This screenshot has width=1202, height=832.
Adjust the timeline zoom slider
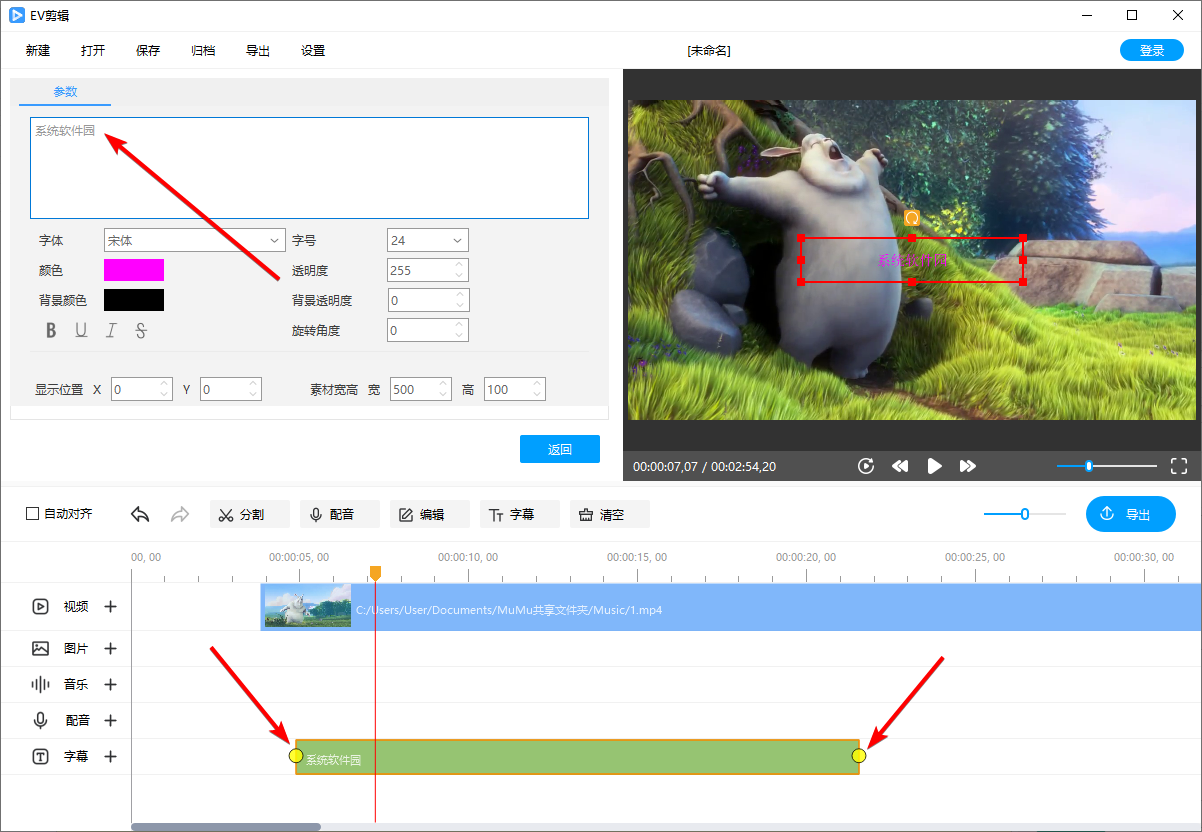click(1025, 514)
